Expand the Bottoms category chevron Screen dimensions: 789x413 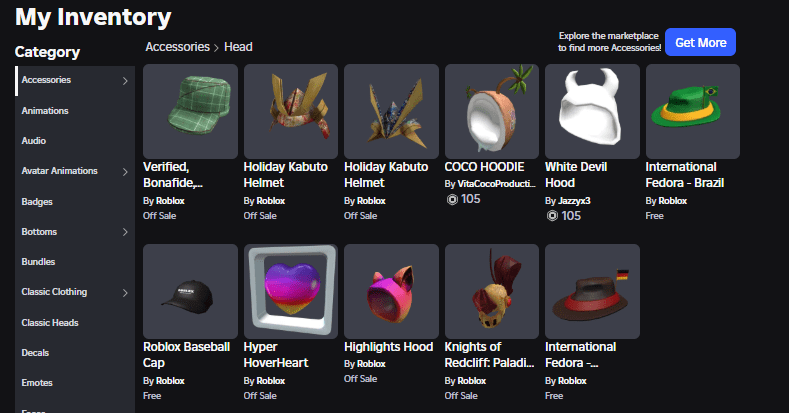click(x=125, y=232)
